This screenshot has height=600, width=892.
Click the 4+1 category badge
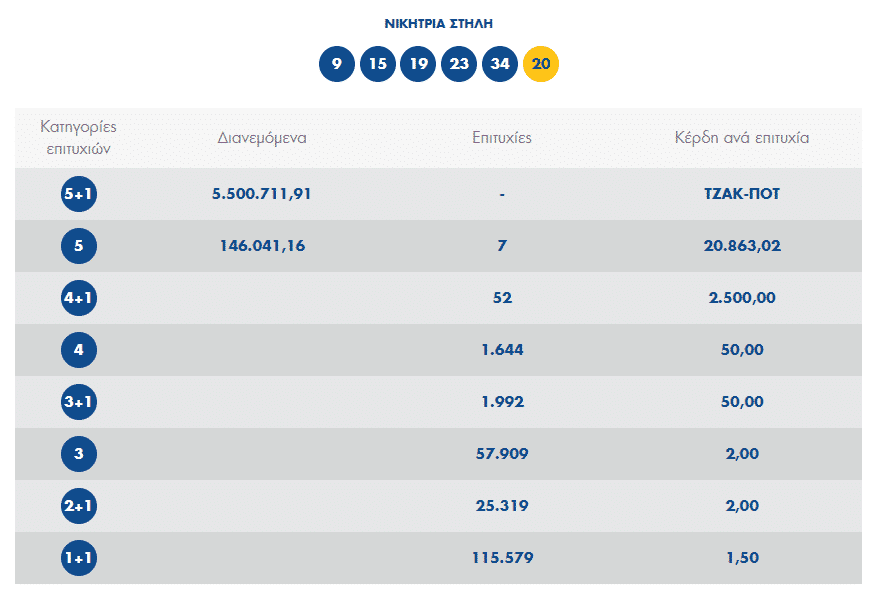point(78,298)
